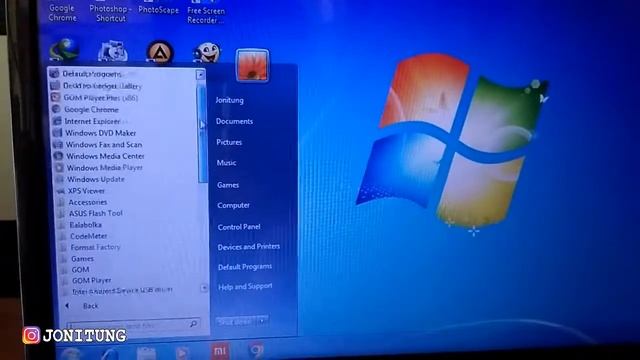Open Internet Explorer from the programs list
This screenshot has width=640, height=360.
[x=92, y=121]
